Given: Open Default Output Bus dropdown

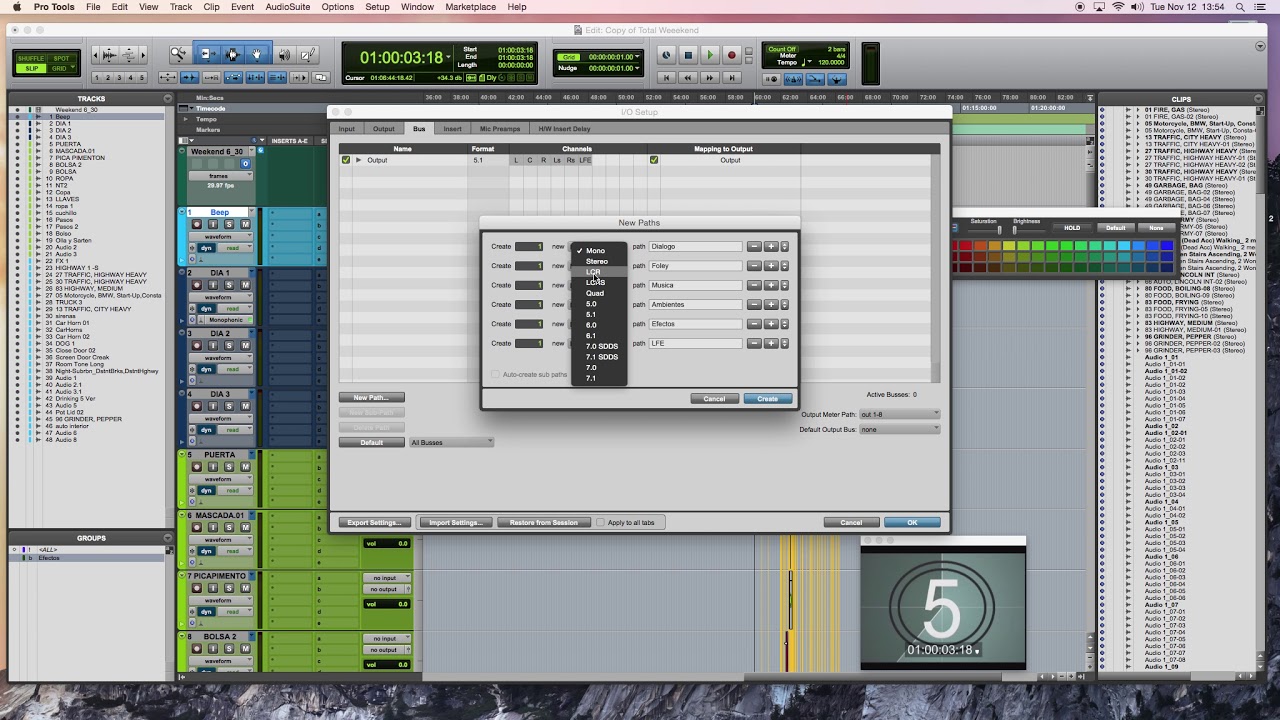Looking at the screenshot, I should (x=900, y=430).
